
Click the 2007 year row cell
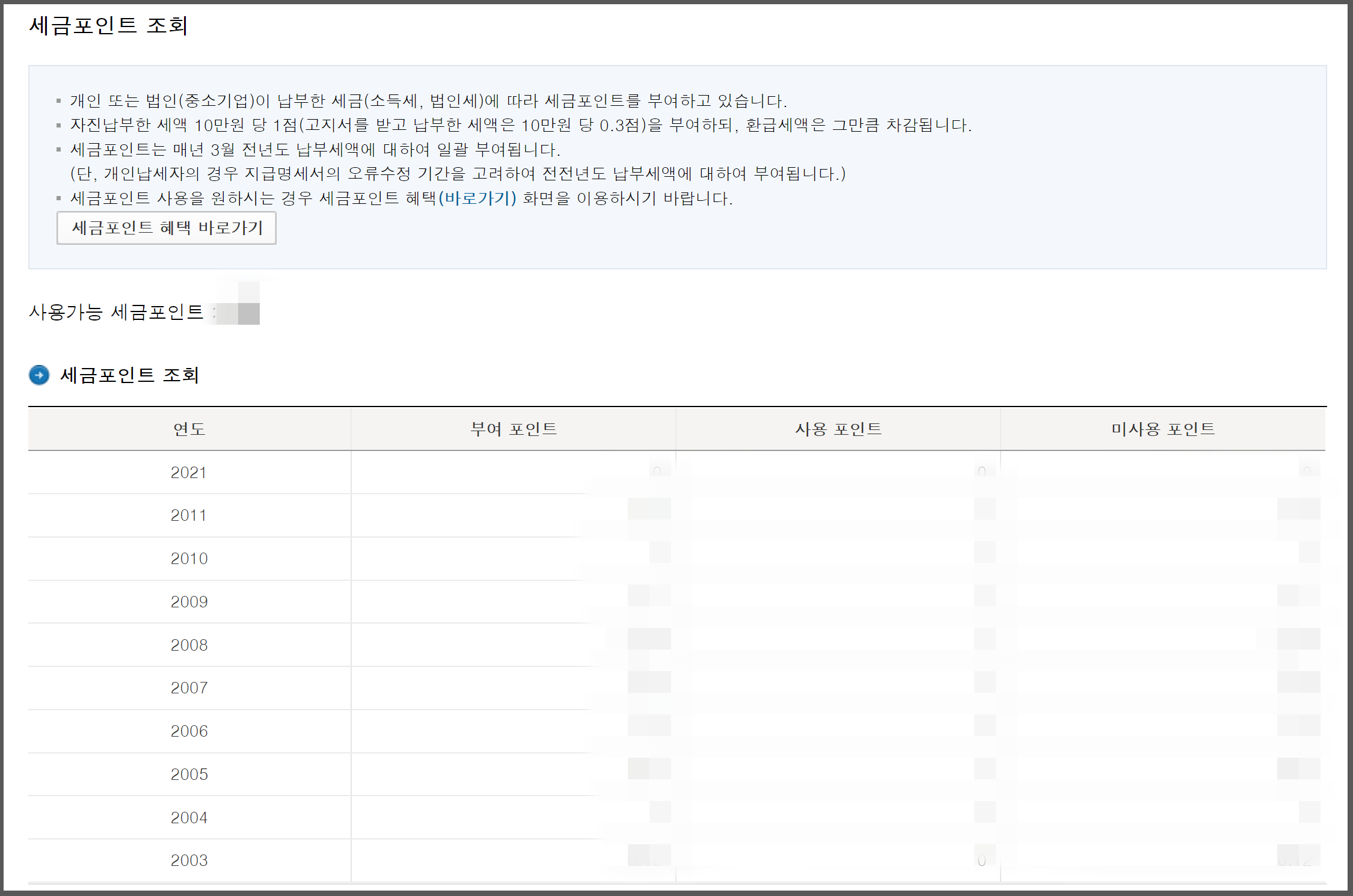click(189, 688)
